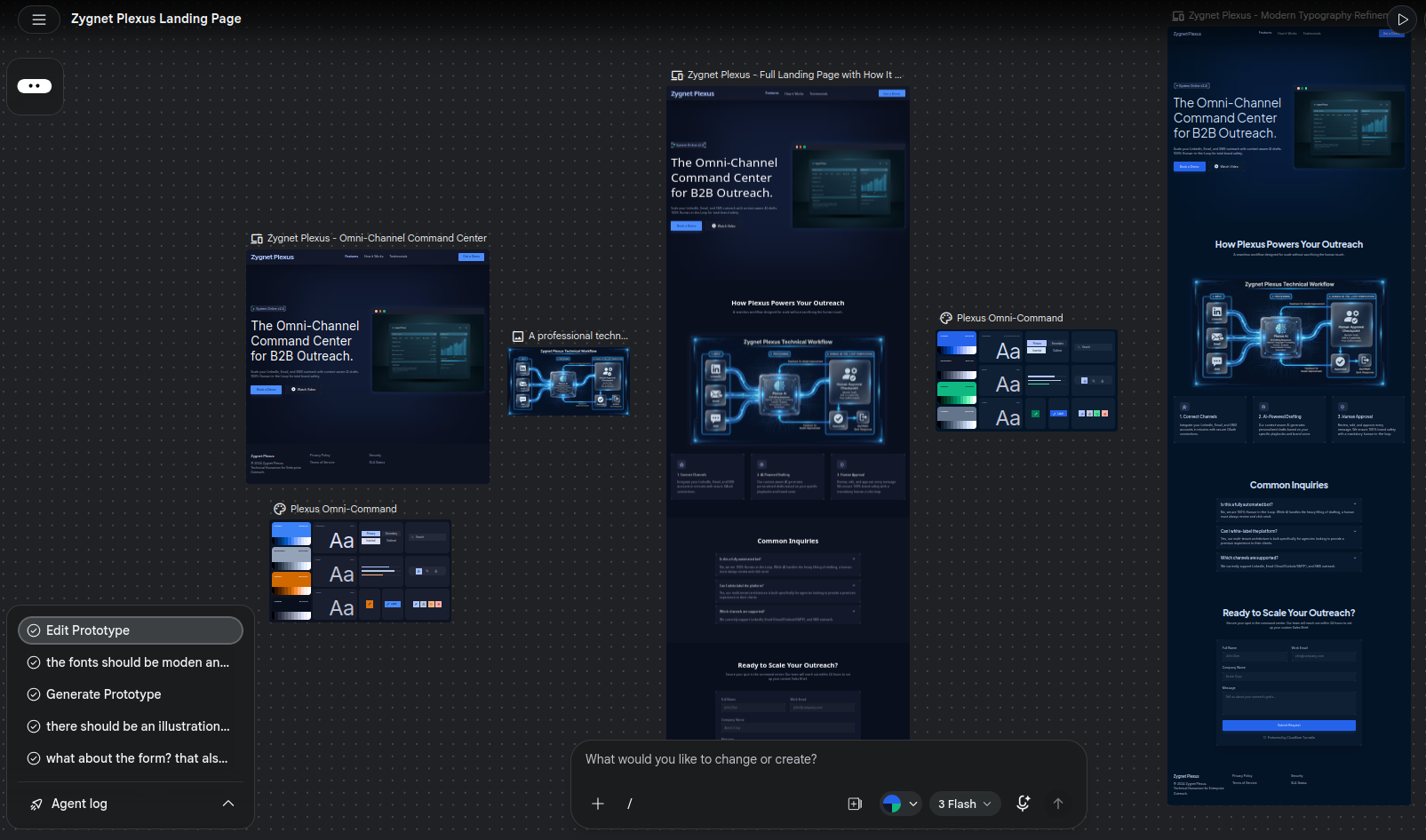
Task: Open the hamburger main menu
Action: click(x=39, y=19)
